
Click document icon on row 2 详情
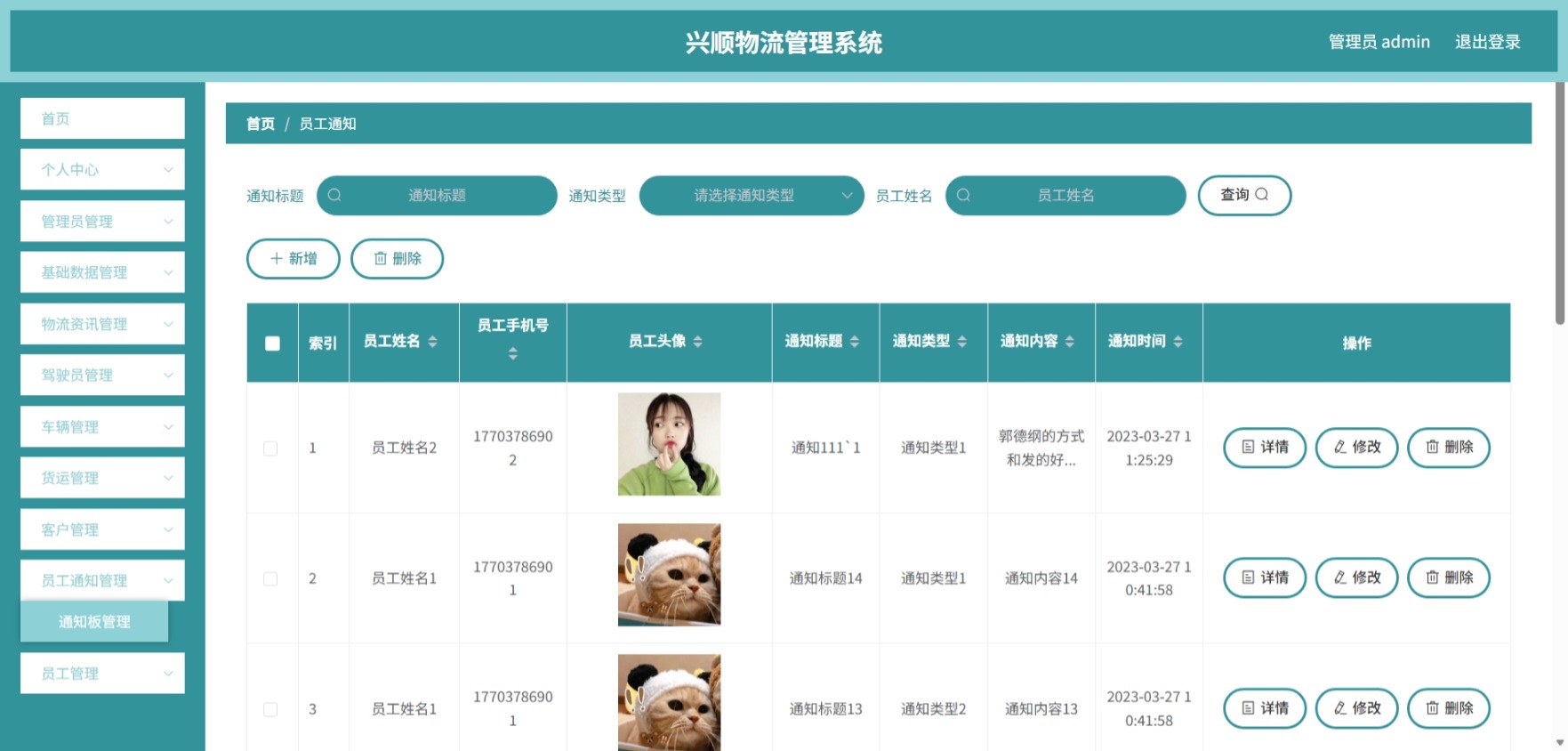(x=1248, y=578)
